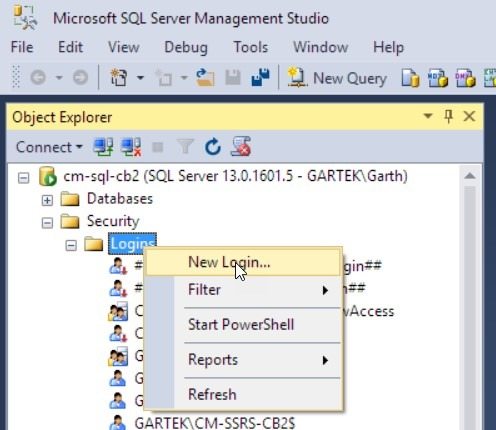This screenshot has width=496, height=430.
Task: Collapse the cm-sql-cb2 server node
Action: coord(23,178)
